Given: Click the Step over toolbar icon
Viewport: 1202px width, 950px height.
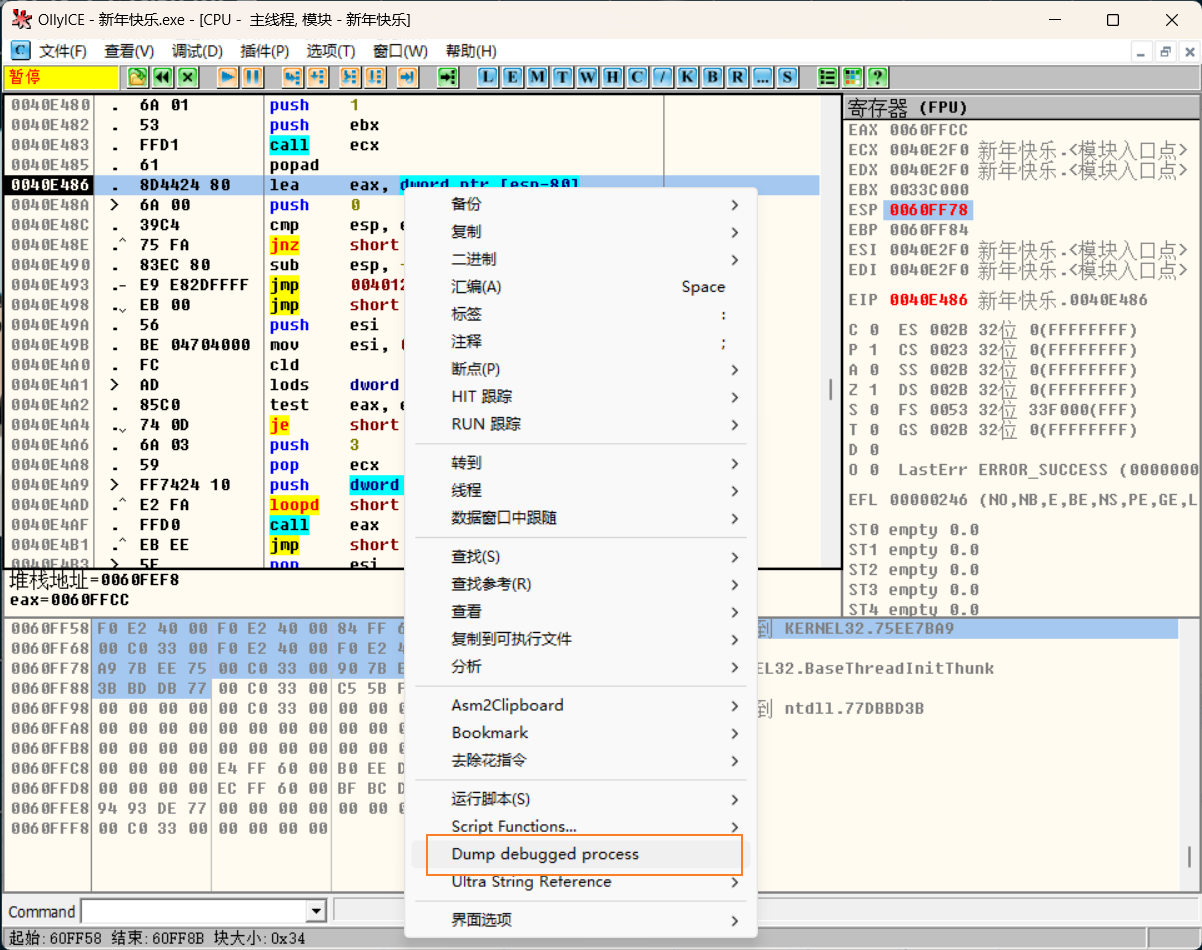Looking at the screenshot, I should click(317, 77).
